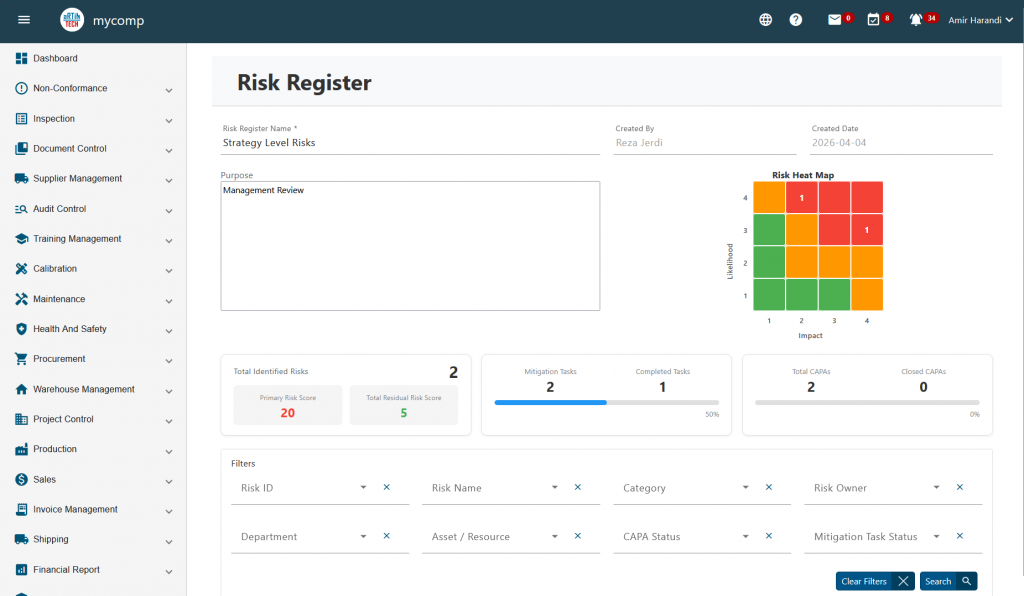
Task: Click the red heat map cell at likelihood 4, impact 2
Action: point(801,198)
